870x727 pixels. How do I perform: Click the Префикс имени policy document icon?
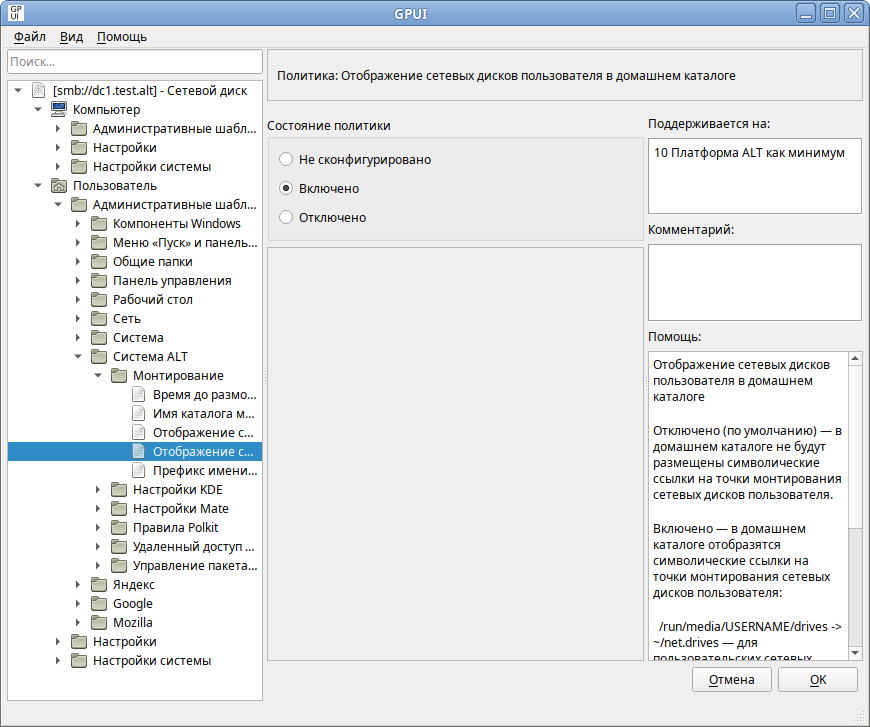[139, 470]
